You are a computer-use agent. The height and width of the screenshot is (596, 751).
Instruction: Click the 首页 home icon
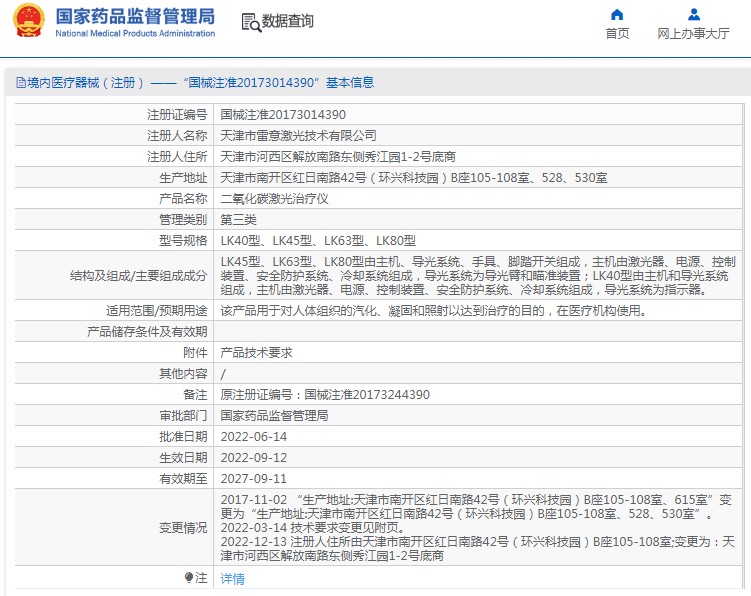click(617, 15)
